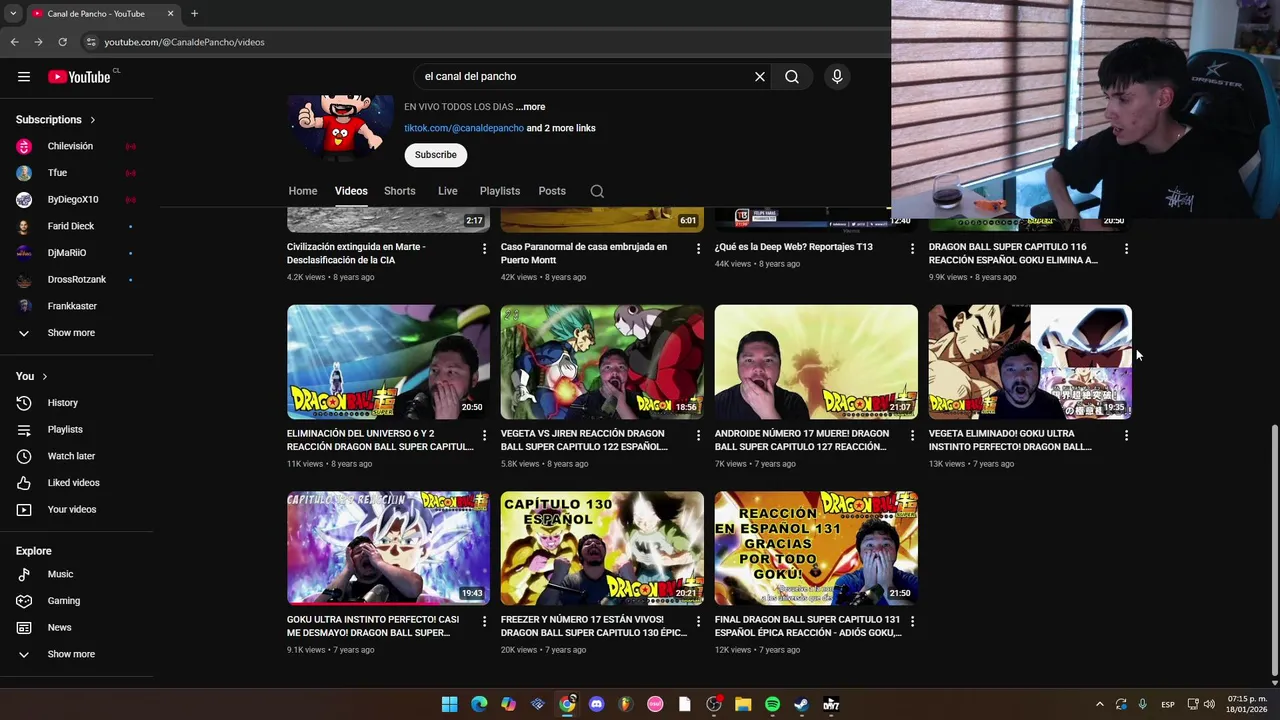Image resolution: width=1280 pixels, height=720 pixels.
Task: Open ESP language indicator in tray
Action: coord(1168,704)
